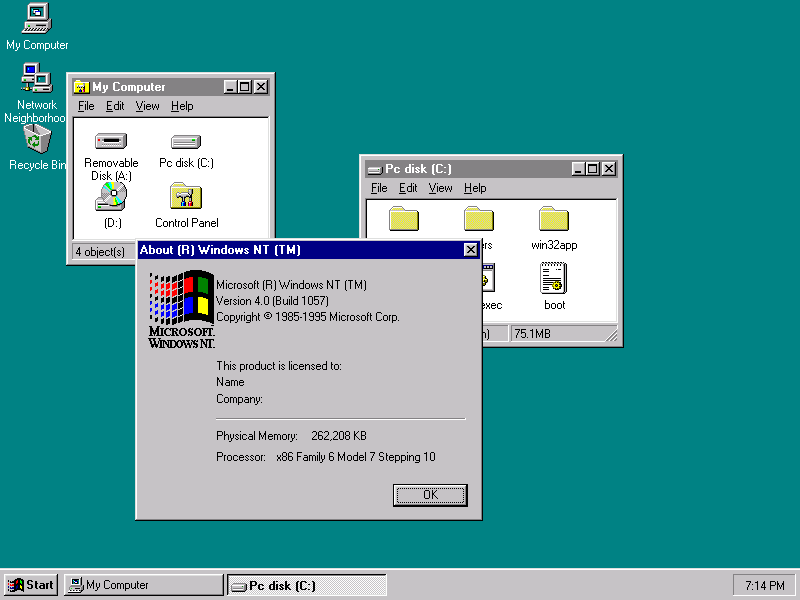
Task: Select the boot file icon
Action: pyautogui.click(x=554, y=286)
